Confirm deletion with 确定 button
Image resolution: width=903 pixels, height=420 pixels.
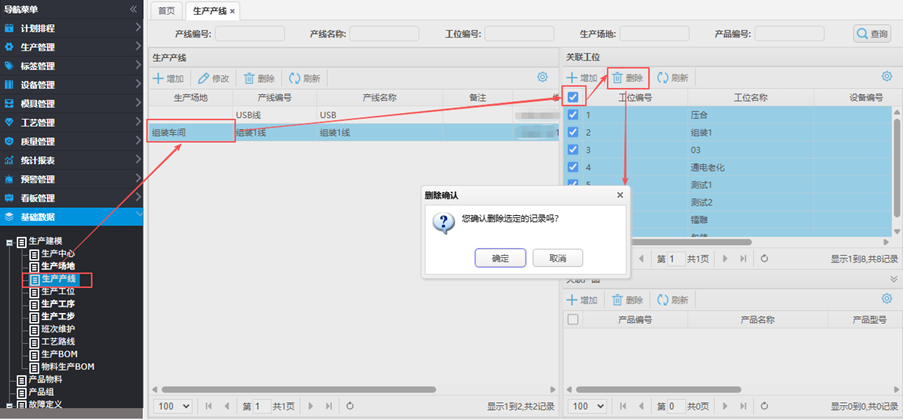click(x=500, y=258)
